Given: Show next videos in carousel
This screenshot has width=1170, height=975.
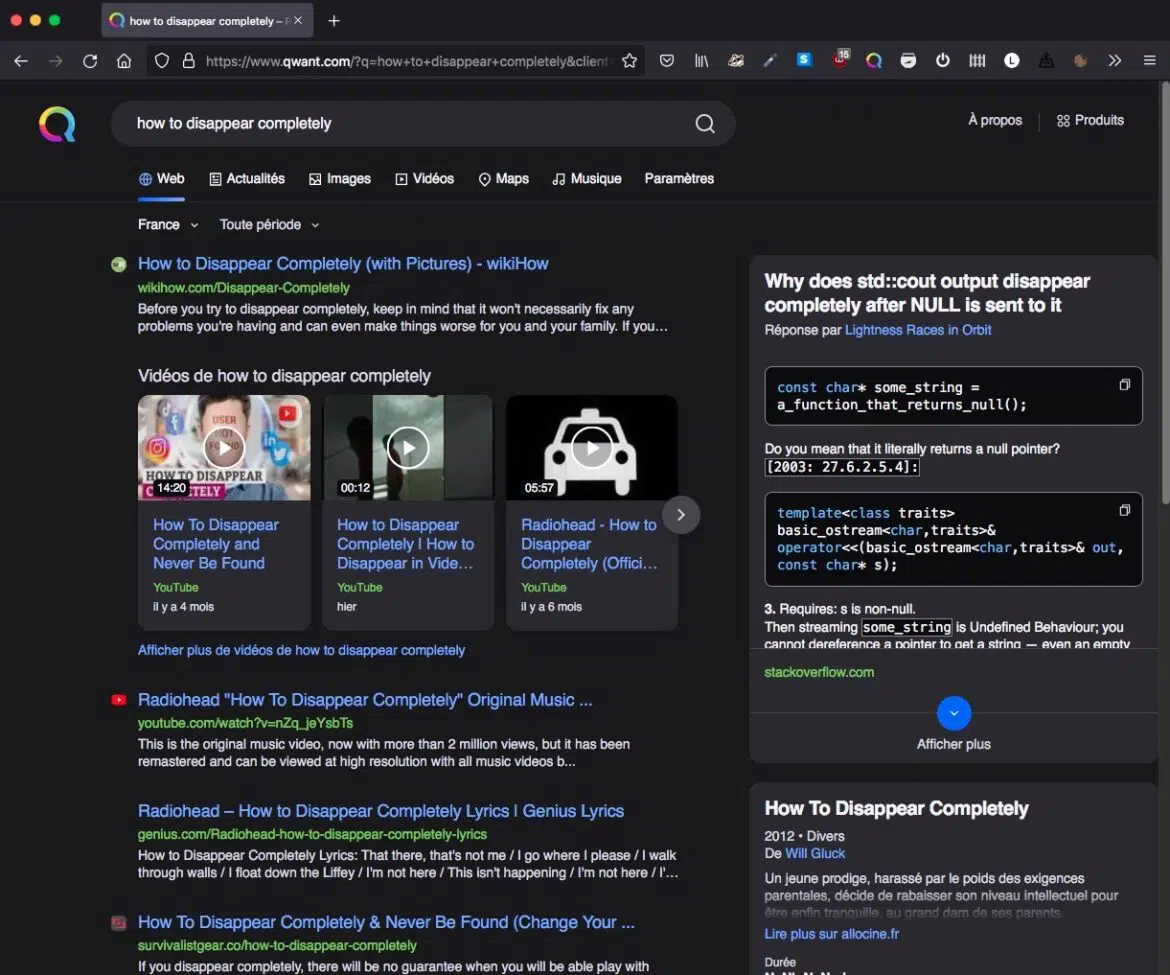Looking at the screenshot, I should [681, 515].
